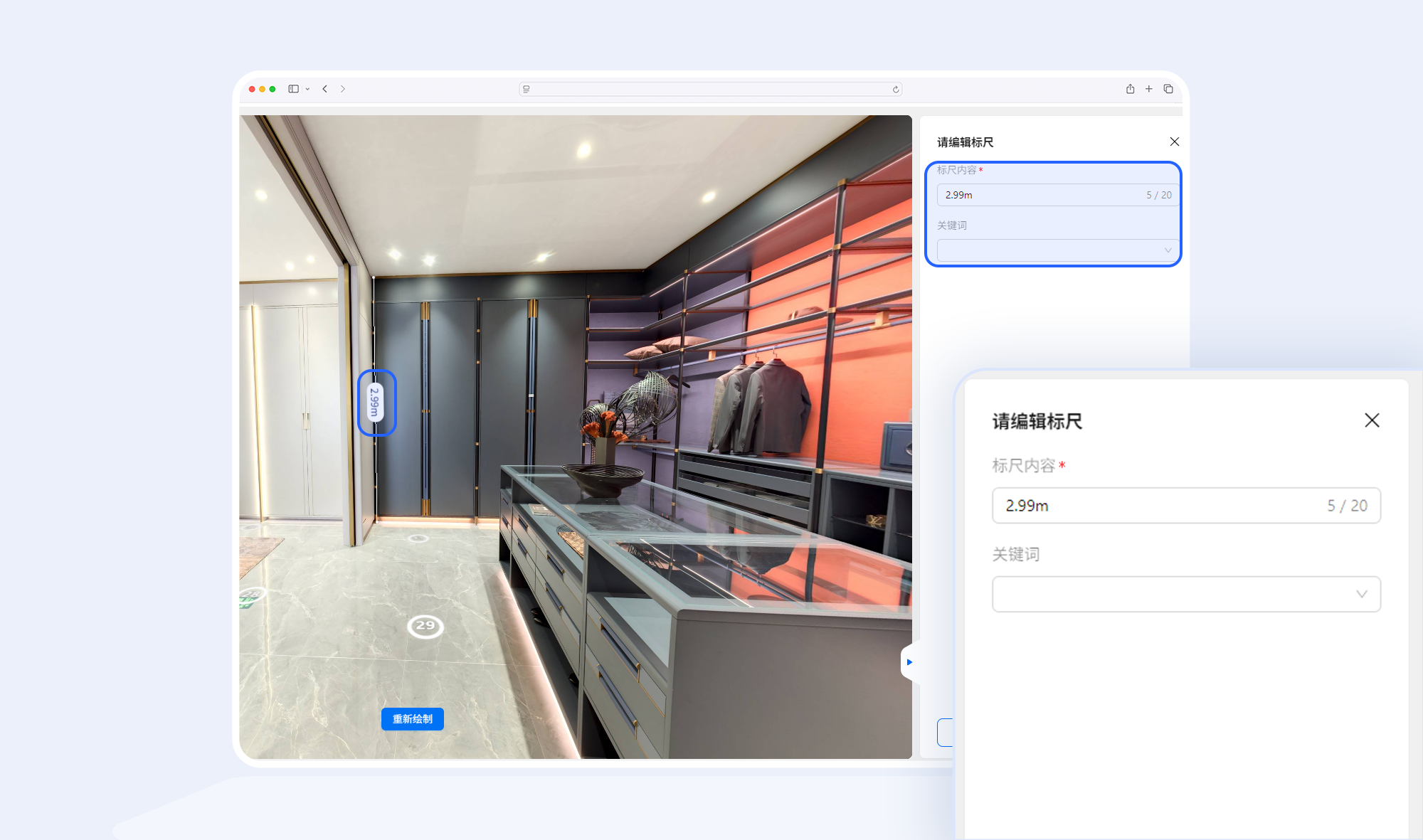
Task: Click the yellow minimize window dot
Action: pyautogui.click(x=262, y=89)
